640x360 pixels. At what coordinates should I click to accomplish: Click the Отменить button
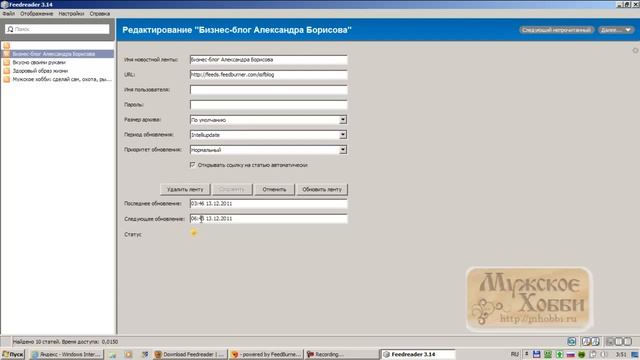[274, 189]
